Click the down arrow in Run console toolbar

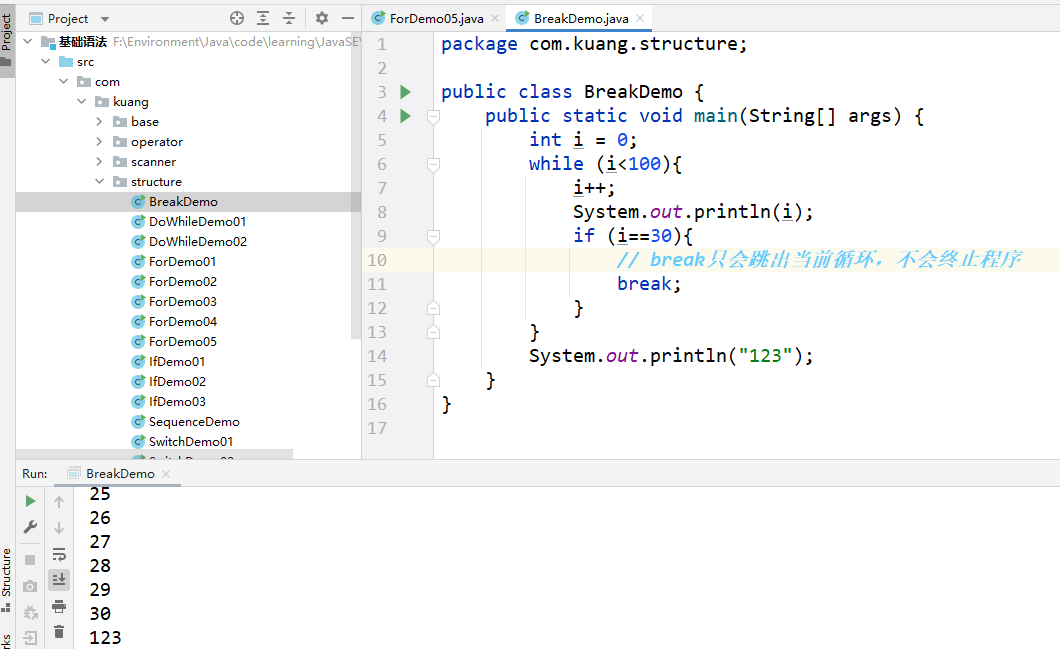point(59,527)
